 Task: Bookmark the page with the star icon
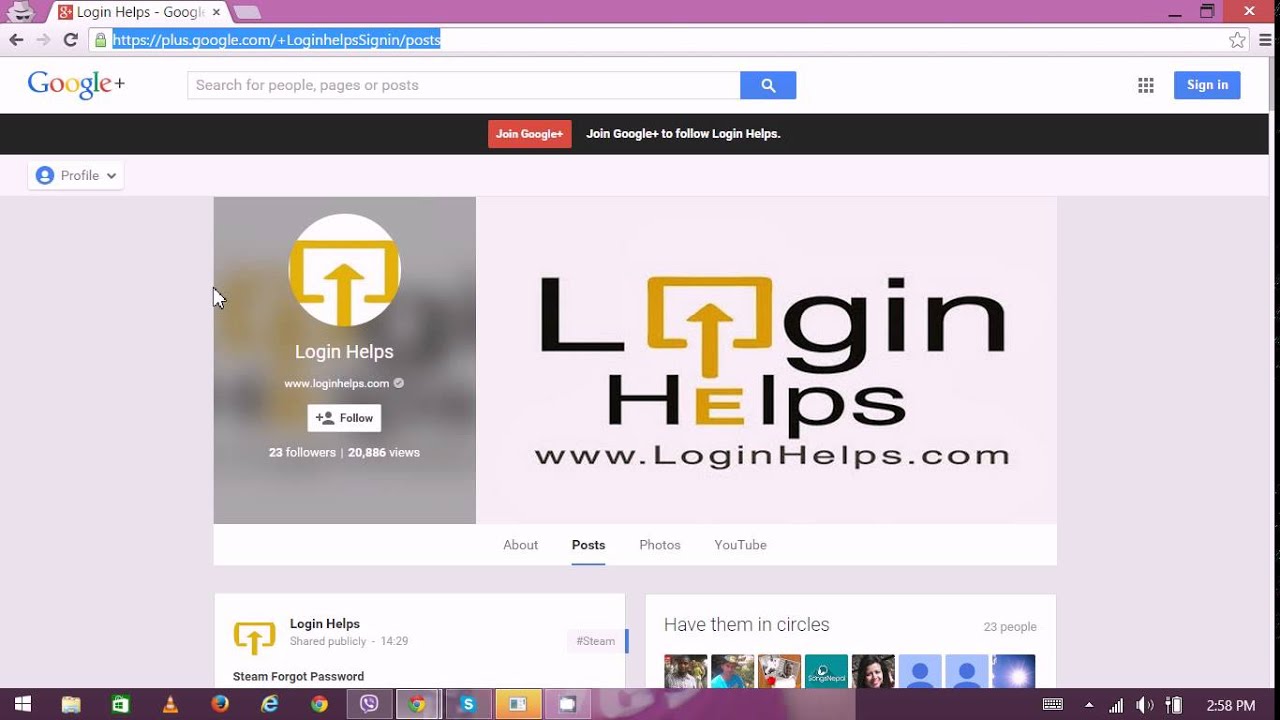pos(1238,40)
